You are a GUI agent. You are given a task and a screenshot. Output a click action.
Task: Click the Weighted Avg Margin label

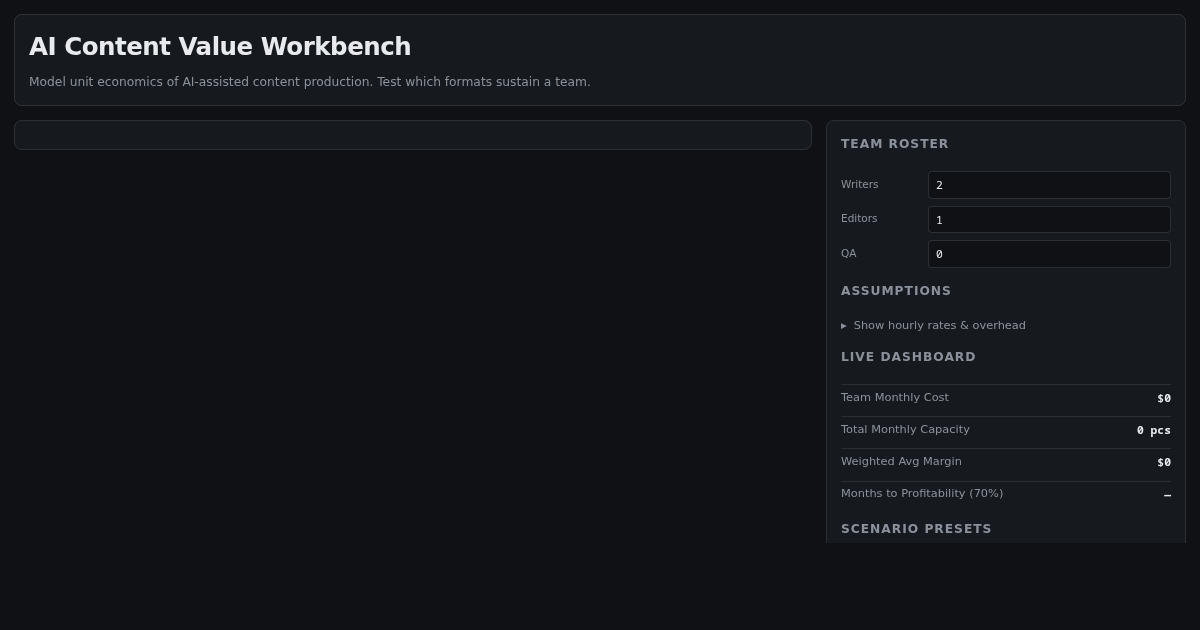(901, 461)
